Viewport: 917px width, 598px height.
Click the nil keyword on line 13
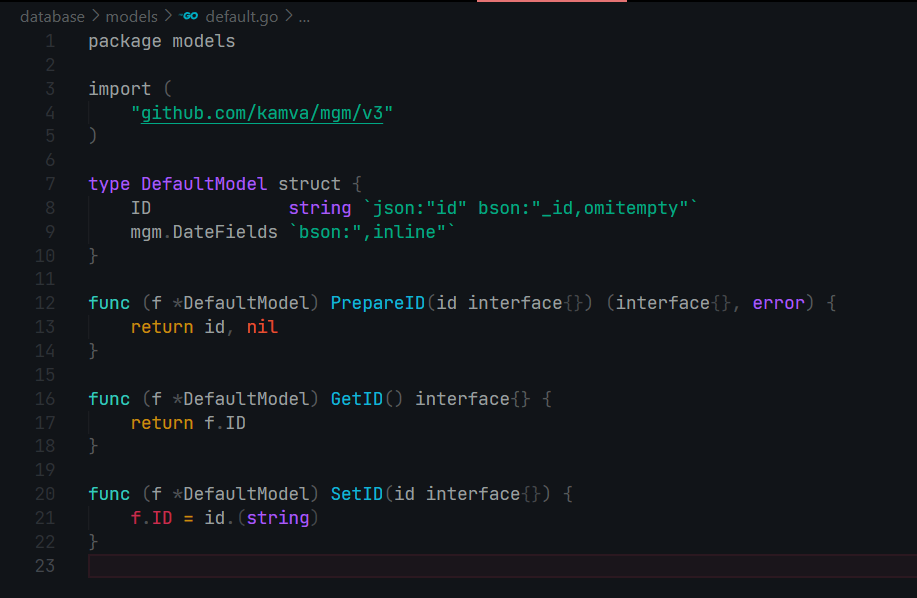click(x=261, y=327)
